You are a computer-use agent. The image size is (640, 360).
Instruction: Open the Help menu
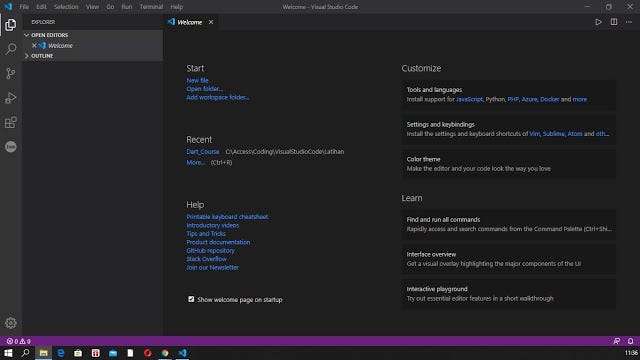point(176,7)
